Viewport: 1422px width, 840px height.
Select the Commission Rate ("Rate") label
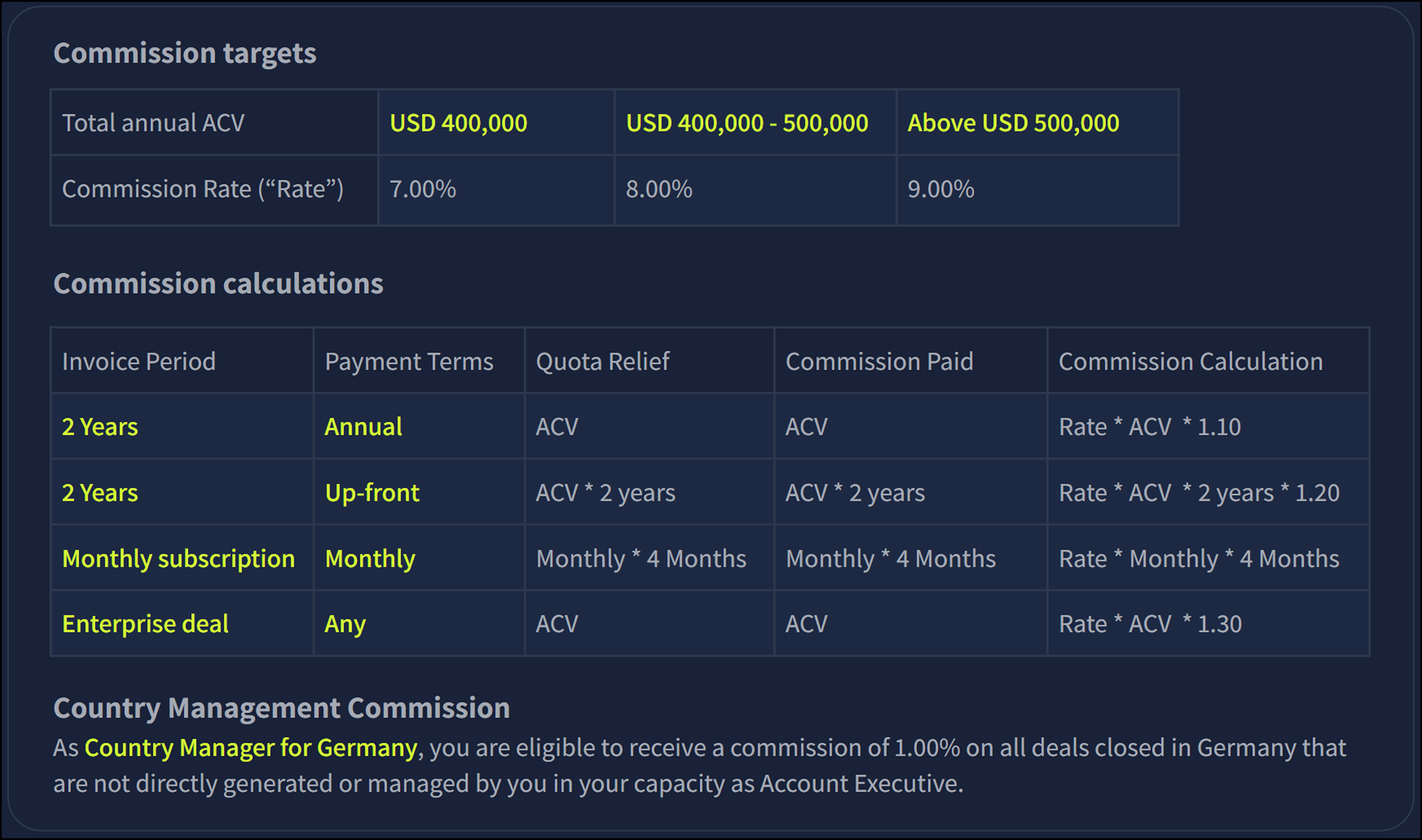pos(203,190)
